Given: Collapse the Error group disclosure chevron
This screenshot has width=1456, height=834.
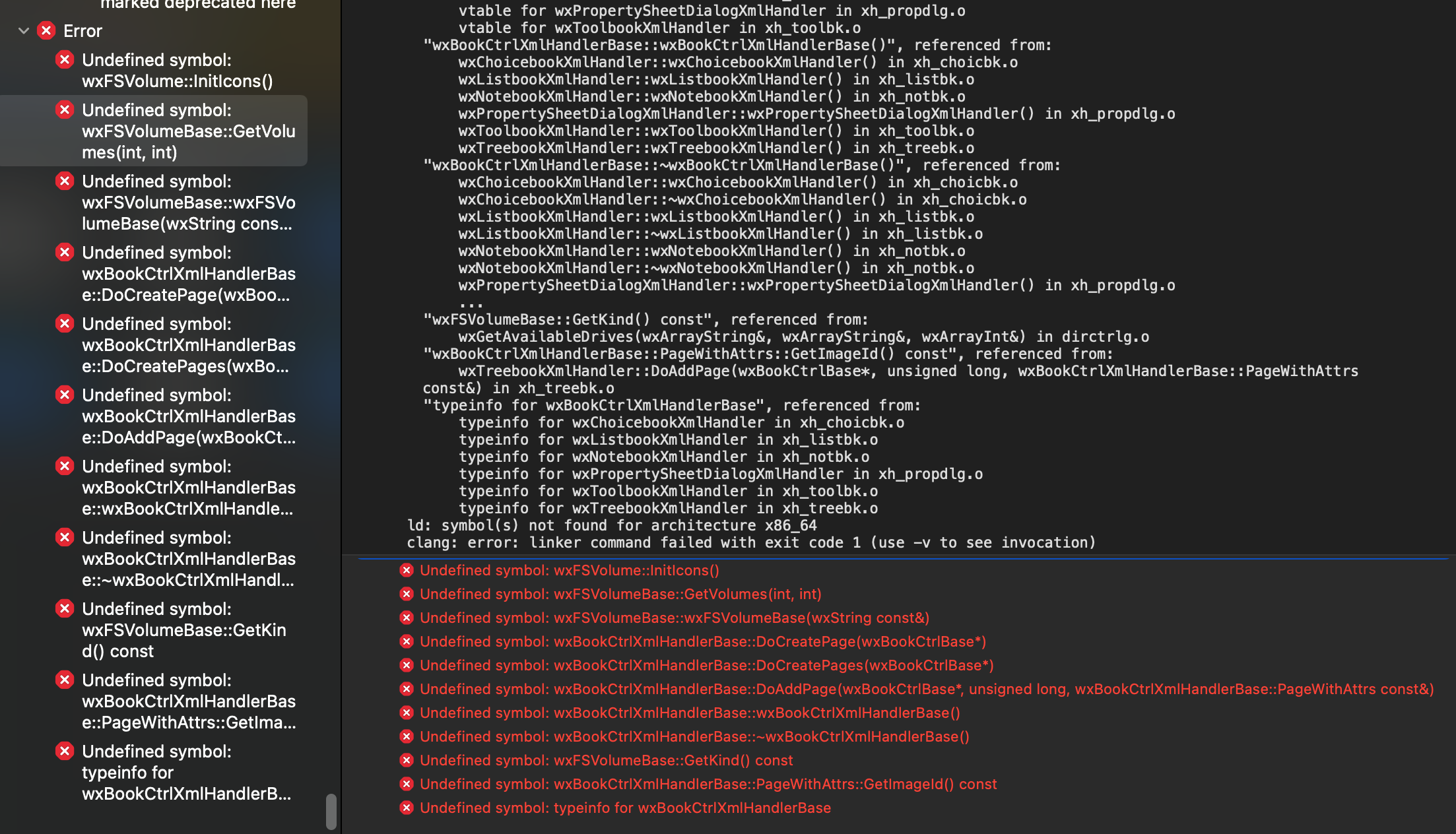Looking at the screenshot, I should (24, 30).
